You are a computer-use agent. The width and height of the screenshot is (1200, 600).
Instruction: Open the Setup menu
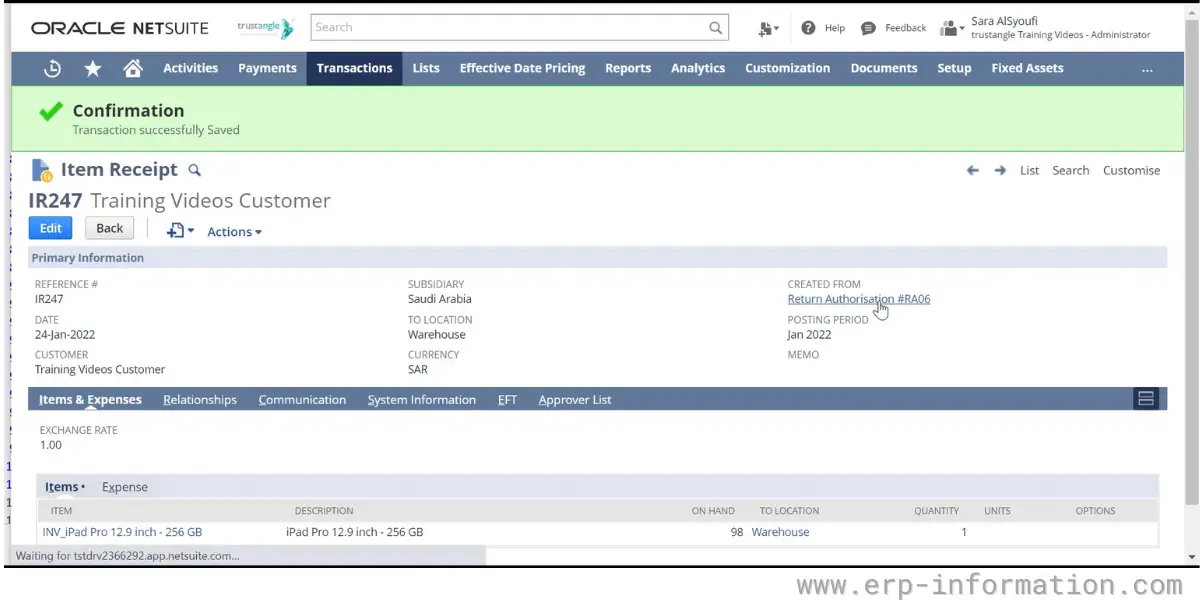point(954,68)
